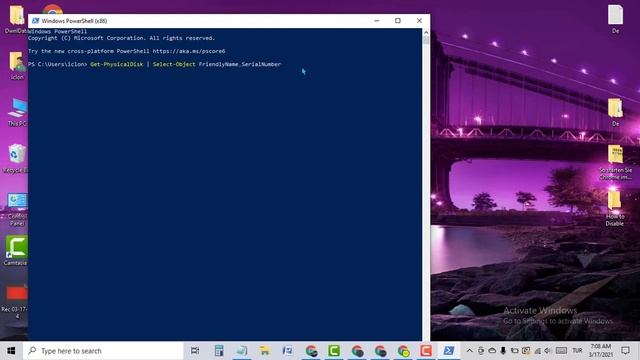Select the white De document file icon

(616, 19)
